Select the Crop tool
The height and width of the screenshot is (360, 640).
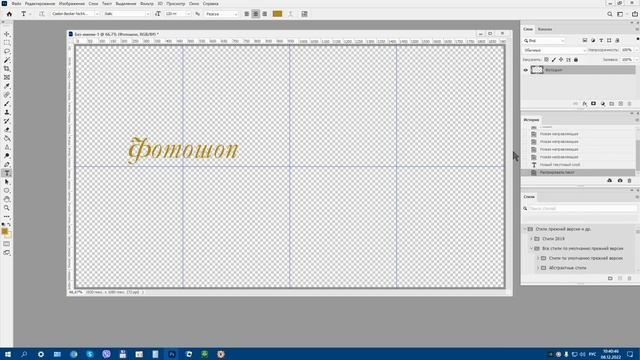click(x=7, y=69)
